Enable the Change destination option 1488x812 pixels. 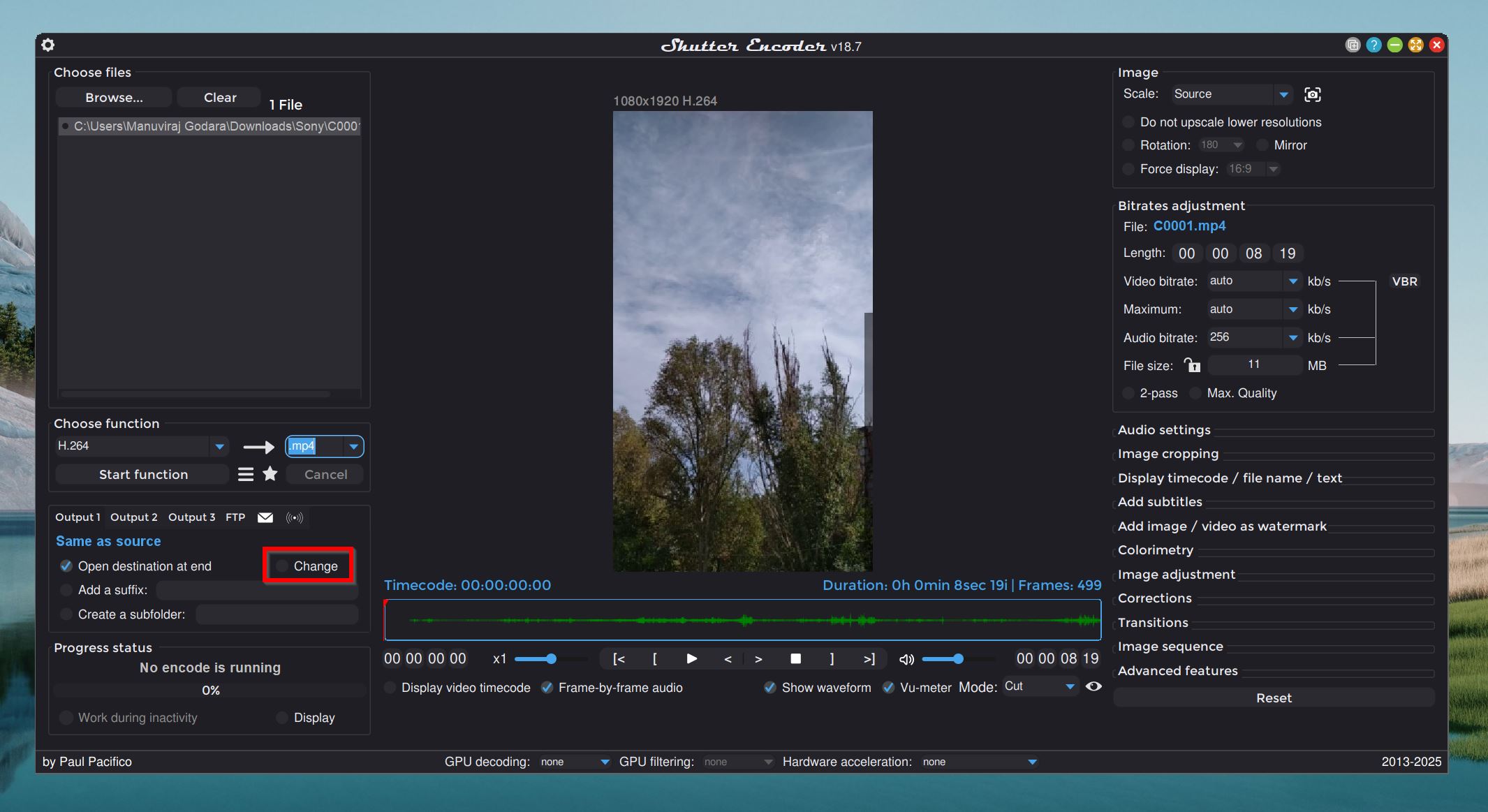click(282, 566)
